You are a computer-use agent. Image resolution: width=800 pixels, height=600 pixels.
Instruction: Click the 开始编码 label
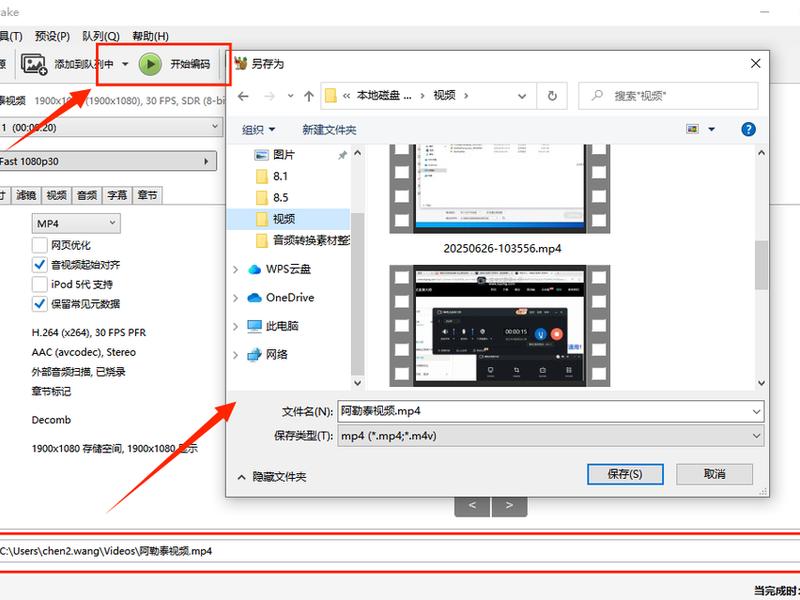(x=190, y=64)
